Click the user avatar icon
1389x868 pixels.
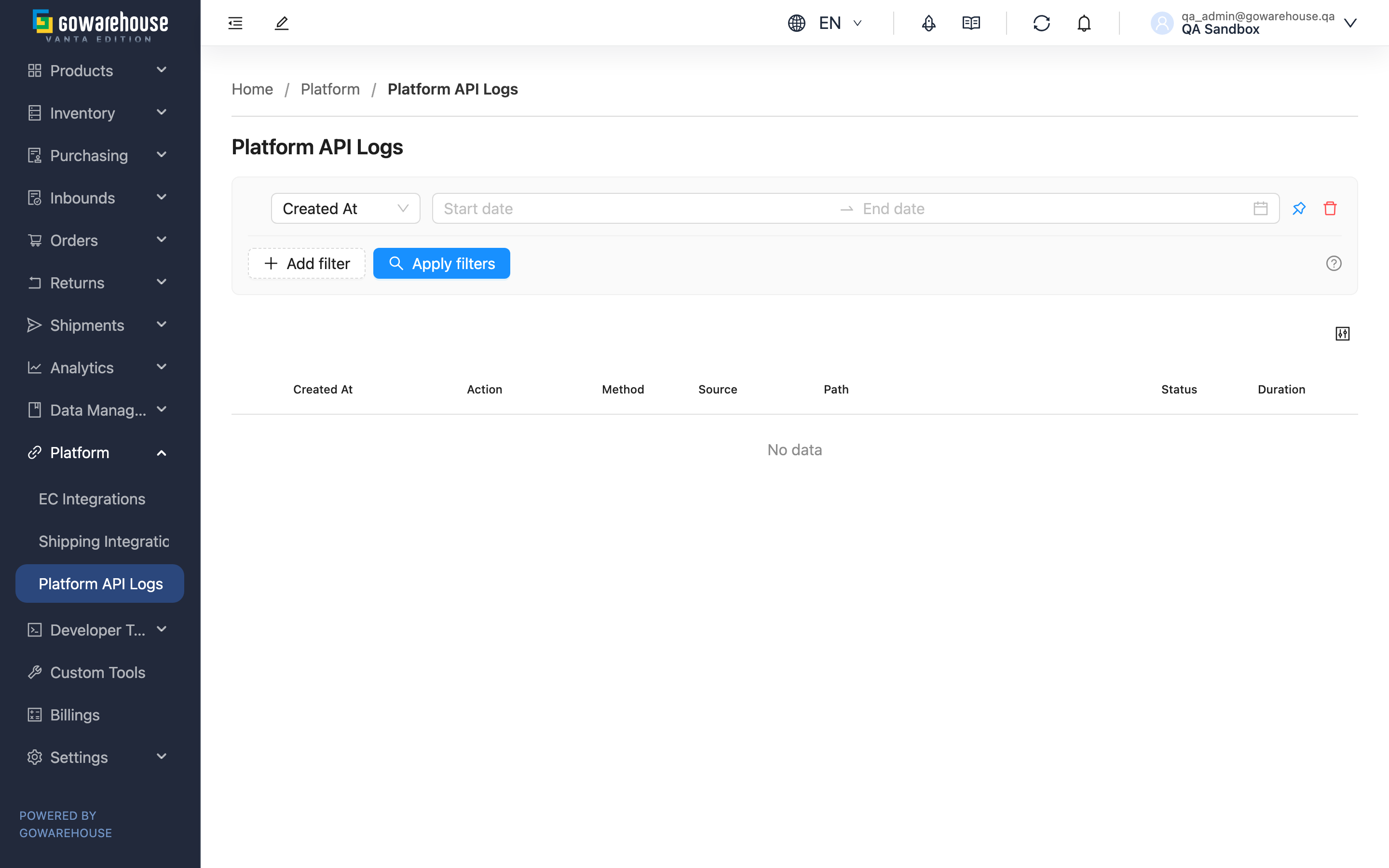click(1162, 23)
